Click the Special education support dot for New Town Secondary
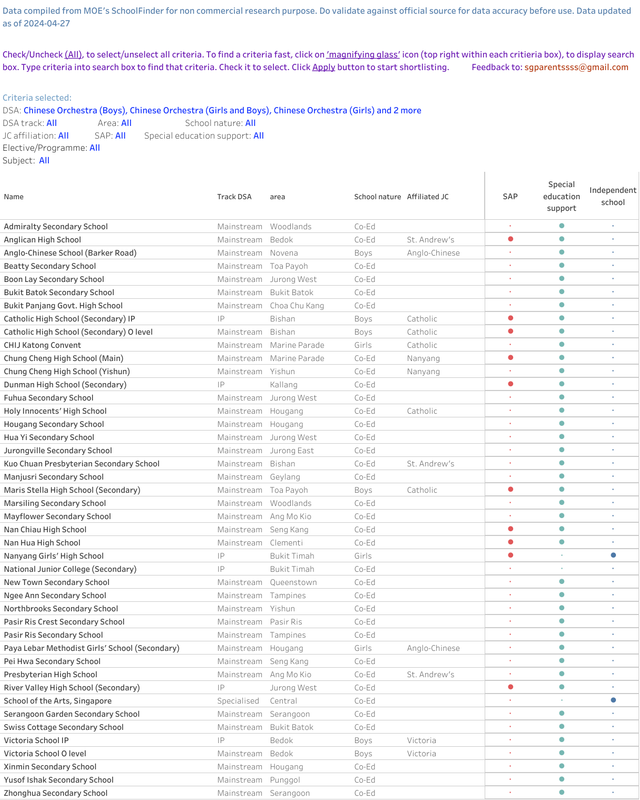The image size is (640, 800). pos(561,582)
